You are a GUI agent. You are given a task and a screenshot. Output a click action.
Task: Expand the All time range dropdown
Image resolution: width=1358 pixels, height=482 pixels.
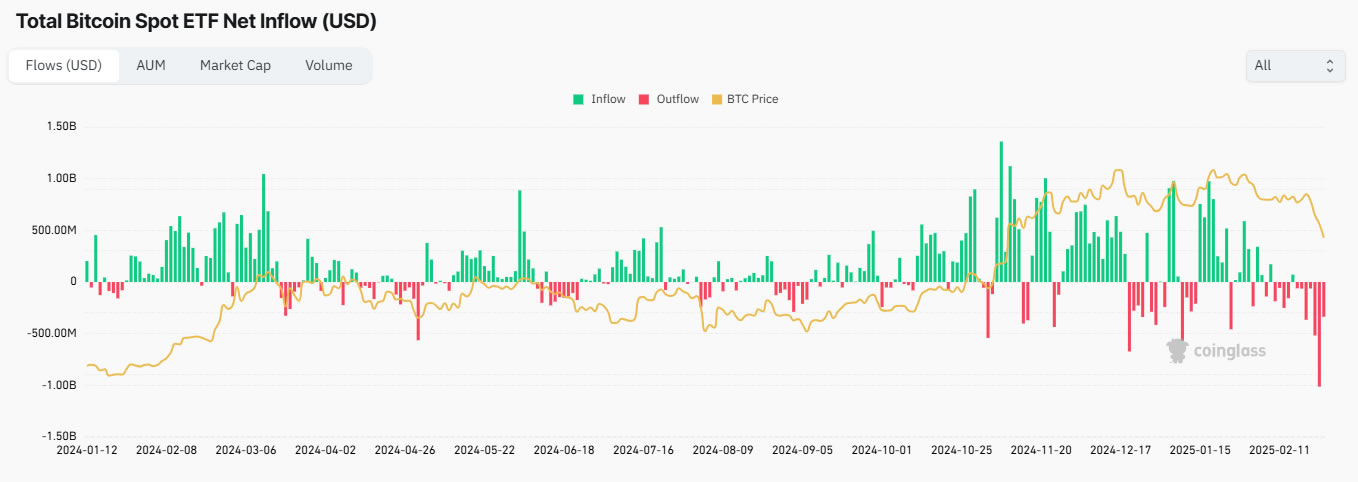pos(1294,66)
